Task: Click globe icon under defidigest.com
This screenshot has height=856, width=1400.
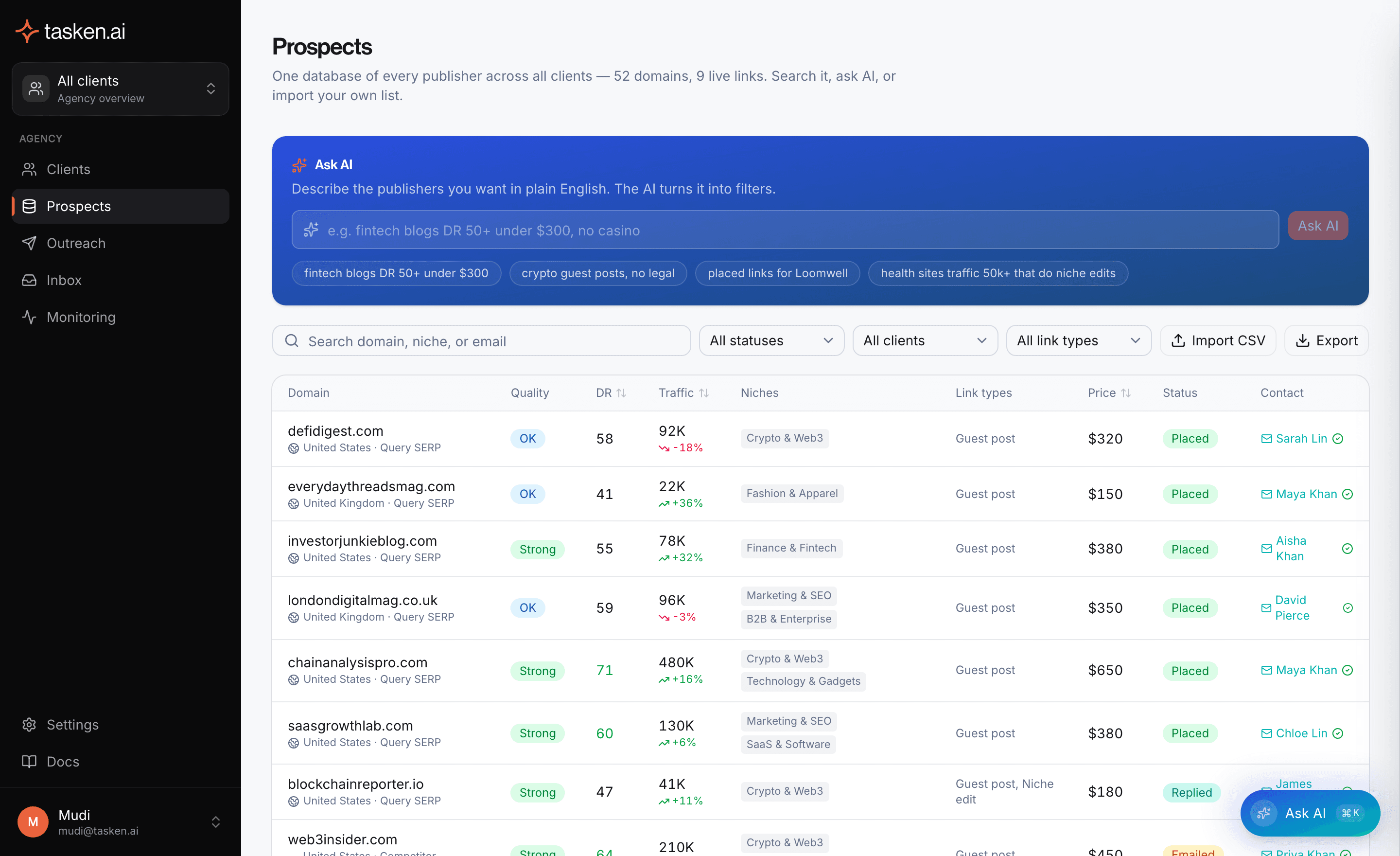Action: click(293, 448)
